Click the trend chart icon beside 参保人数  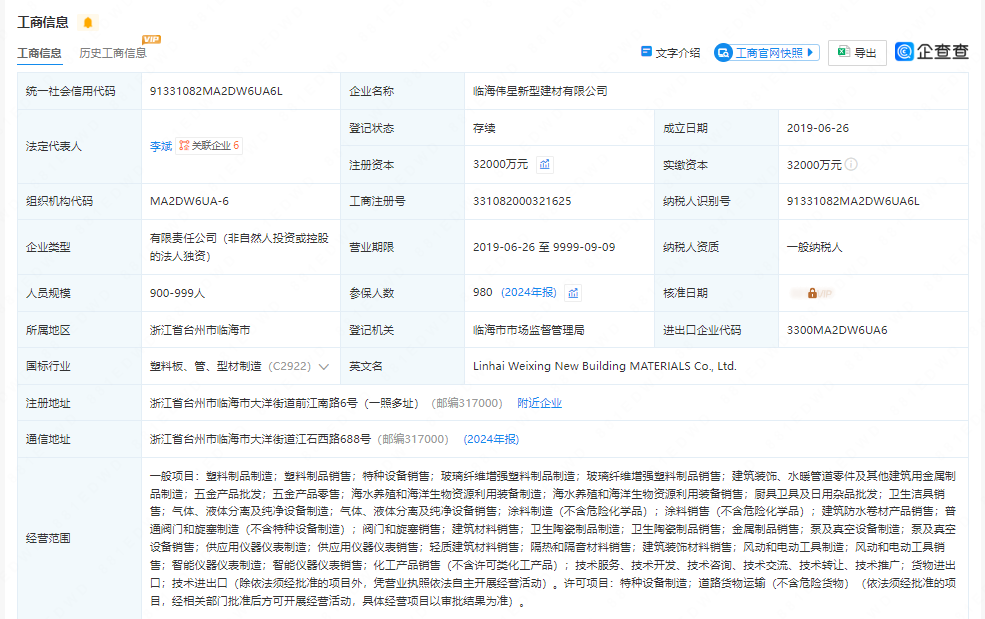[573, 293]
